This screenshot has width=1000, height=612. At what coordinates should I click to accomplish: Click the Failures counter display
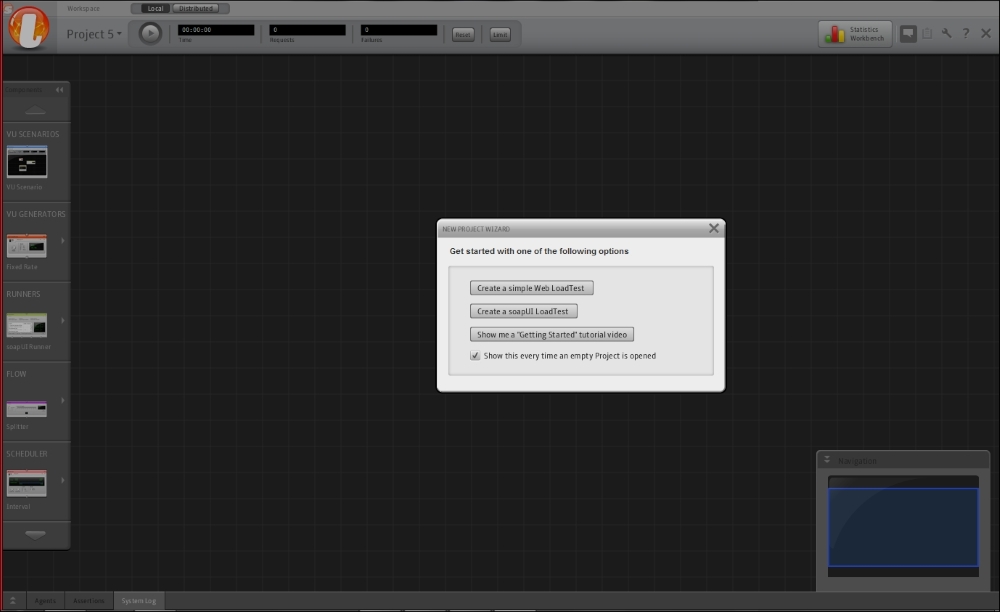point(399,30)
